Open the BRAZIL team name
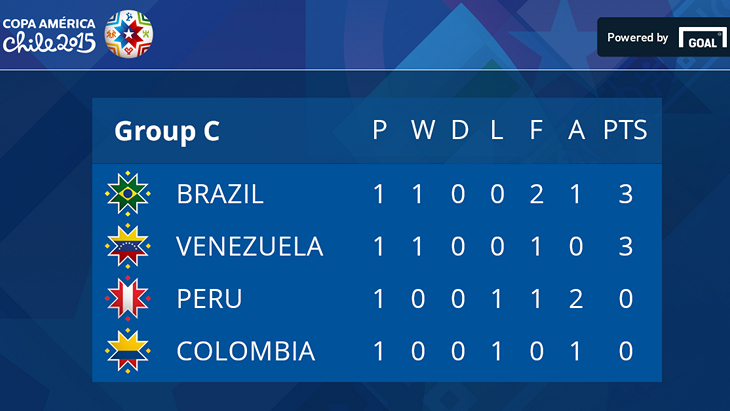 pyautogui.click(x=220, y=194)
